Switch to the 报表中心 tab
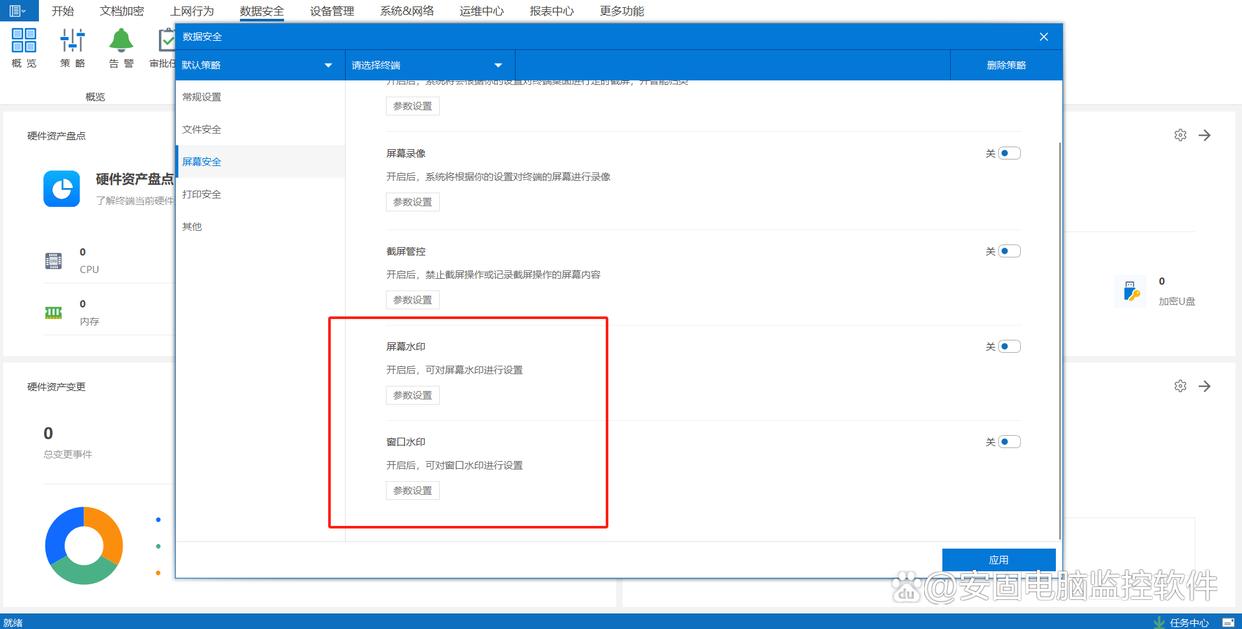Viewport: 1242px width, 629px height. [x=552, y=11]
